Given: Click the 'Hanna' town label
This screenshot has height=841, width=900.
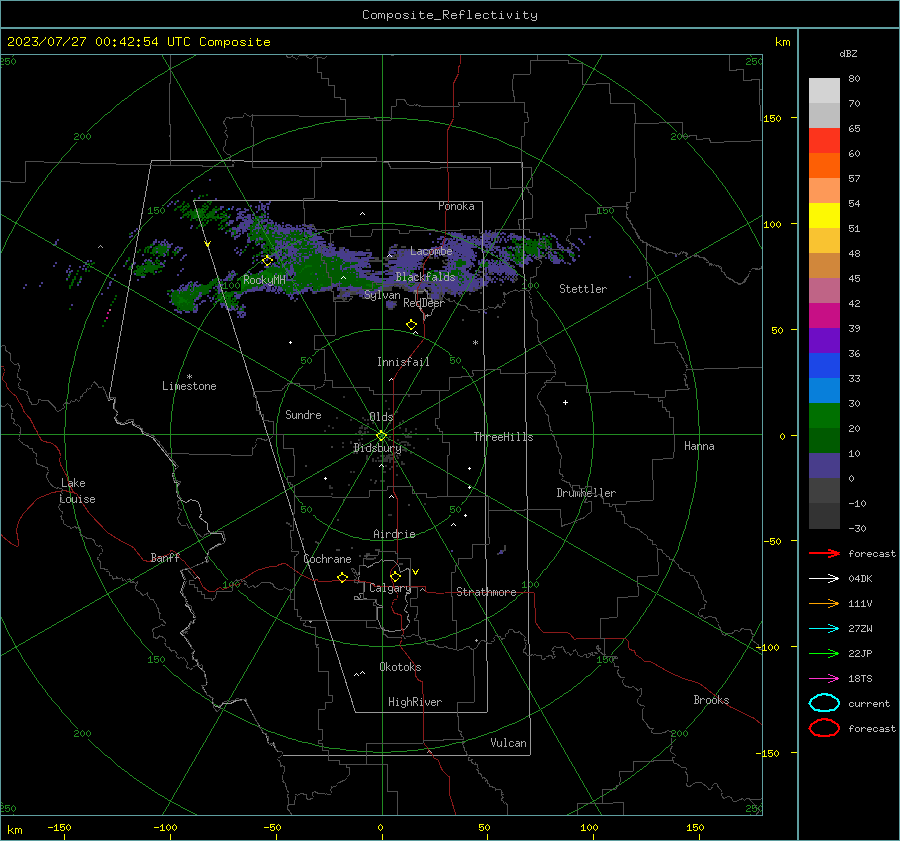Looking at the screenshot, I should [x=699, y=446].
